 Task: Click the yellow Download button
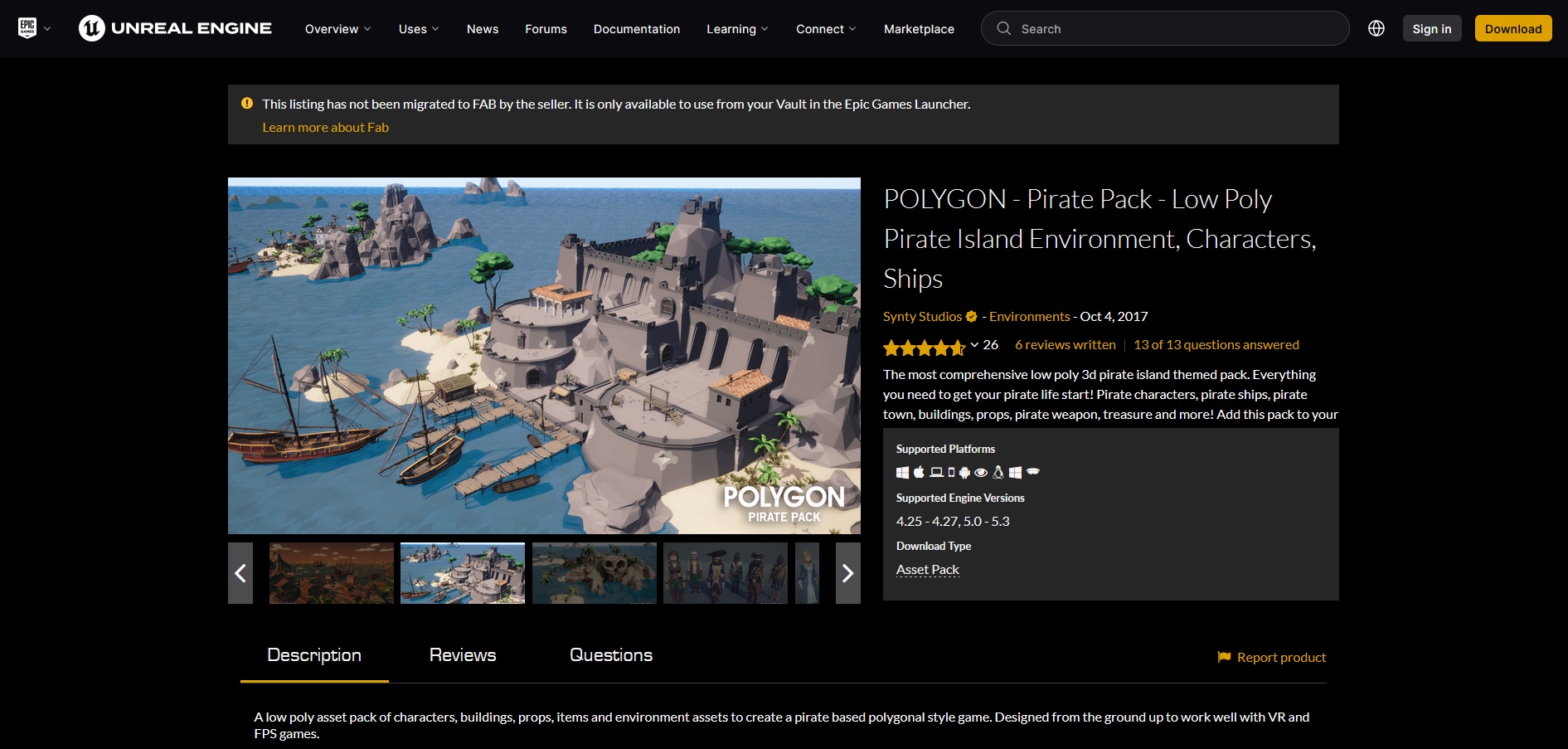(1513, 28)
